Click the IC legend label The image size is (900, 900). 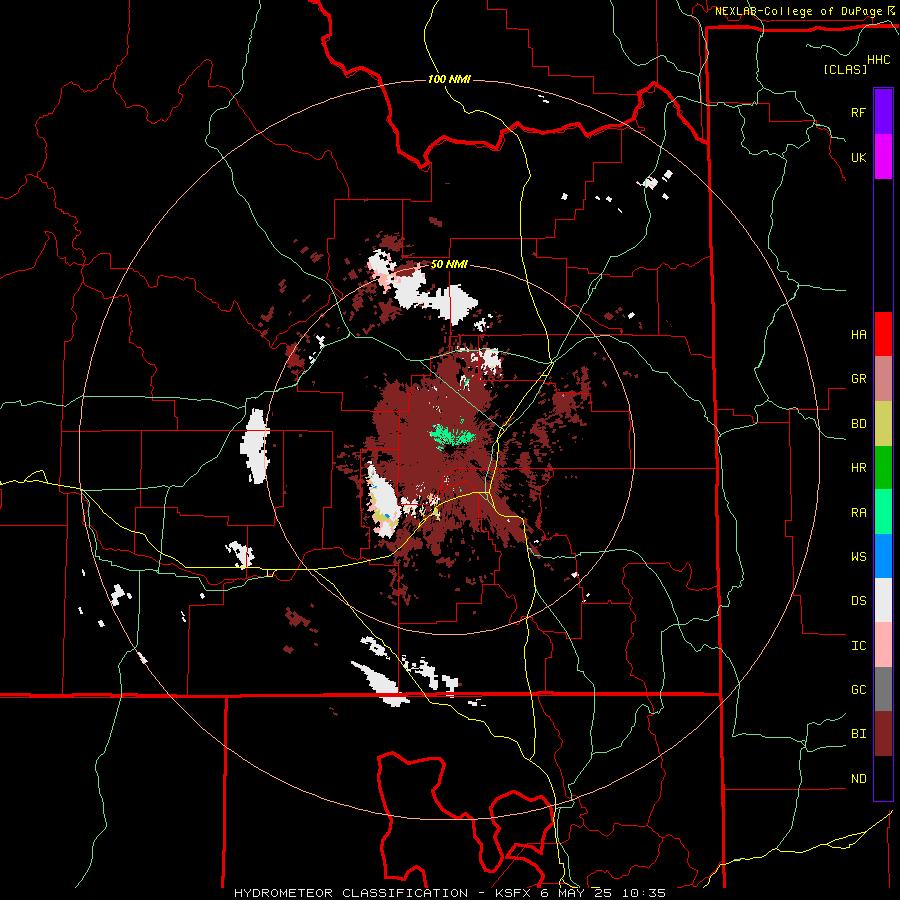(x=858, y=646)
